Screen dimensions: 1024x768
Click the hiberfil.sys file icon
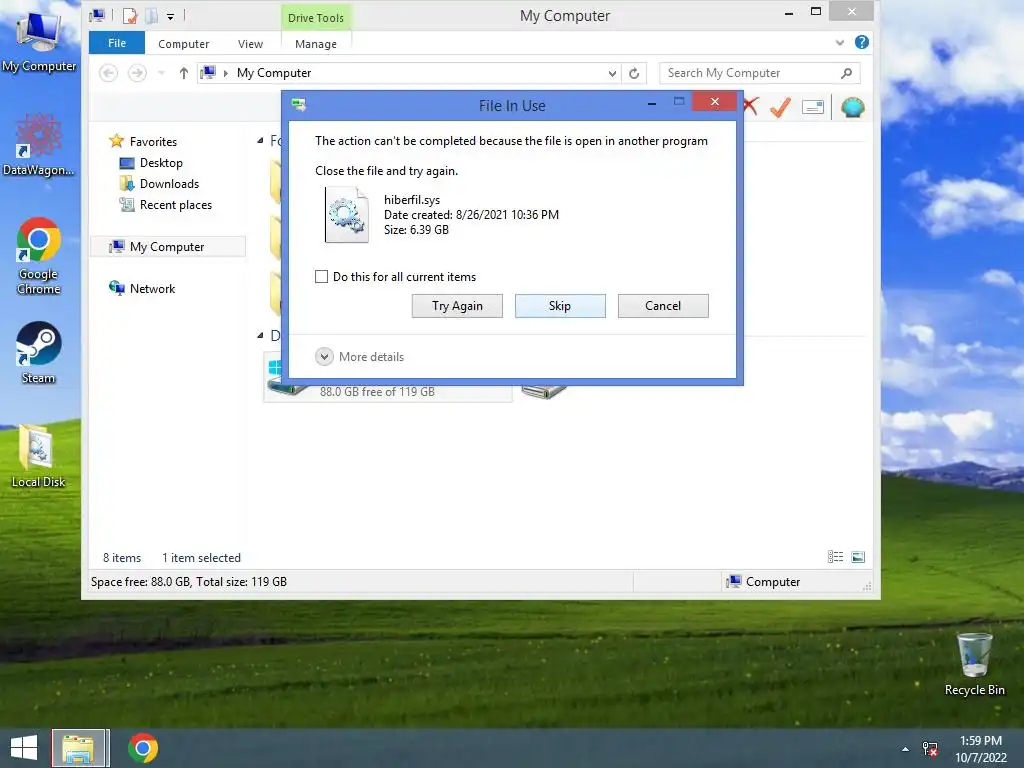click(347, 215)
